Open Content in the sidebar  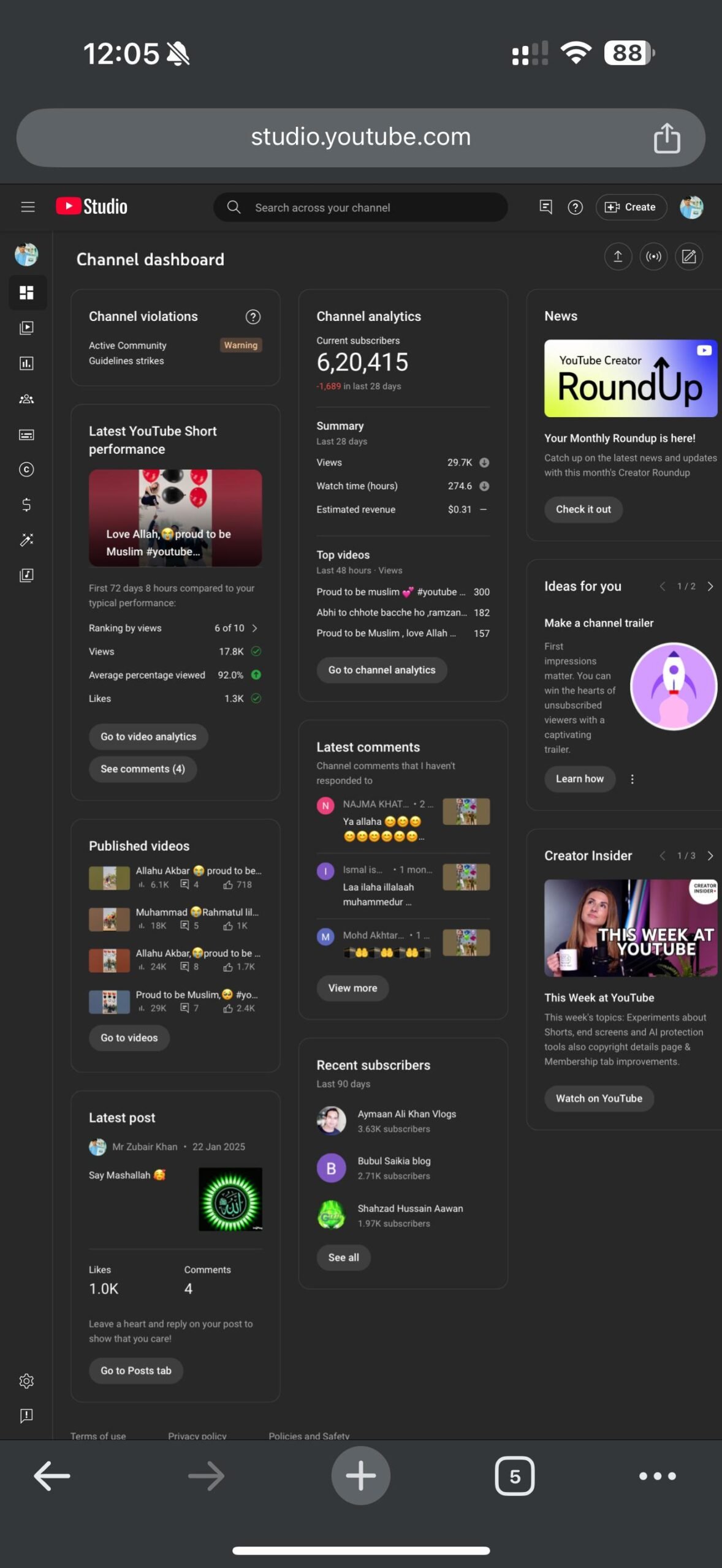pyautogui.click(x=26, y=328)
